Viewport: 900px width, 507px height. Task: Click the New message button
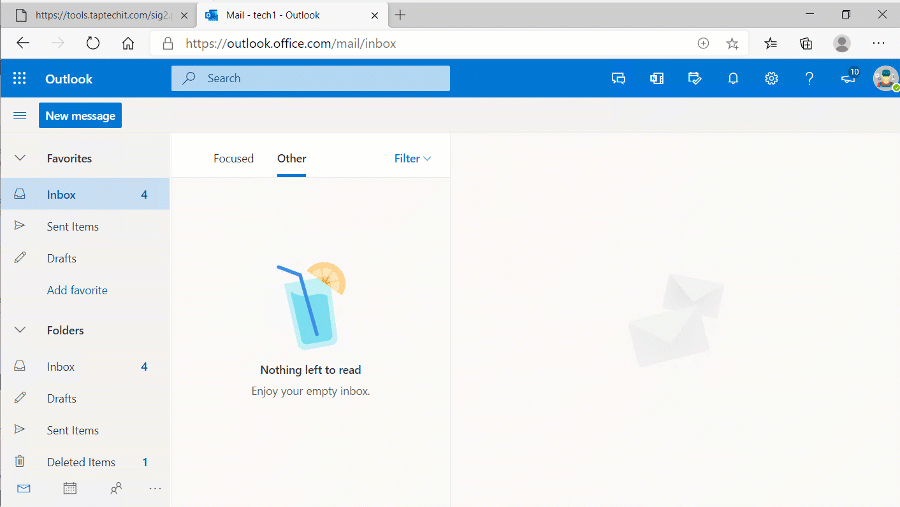click(x=80, y=116)
